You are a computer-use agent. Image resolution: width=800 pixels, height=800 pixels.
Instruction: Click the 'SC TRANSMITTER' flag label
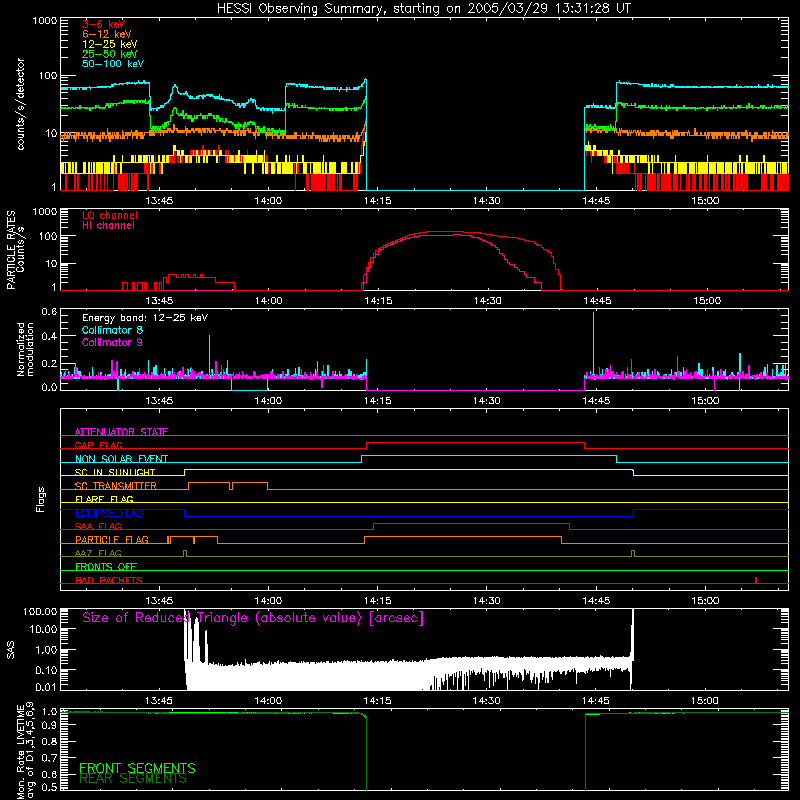coord(116,486)
